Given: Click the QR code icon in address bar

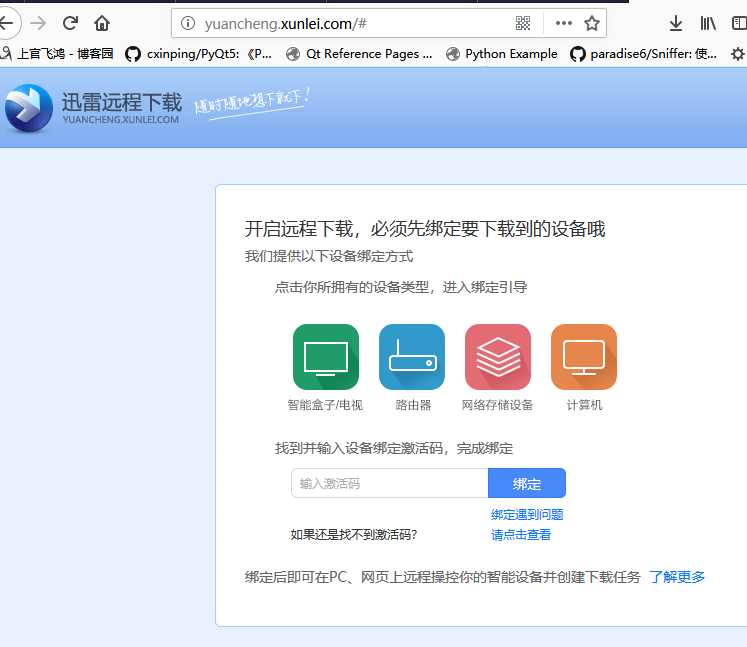Looking at the screenshot, I should tap(523, 23).
